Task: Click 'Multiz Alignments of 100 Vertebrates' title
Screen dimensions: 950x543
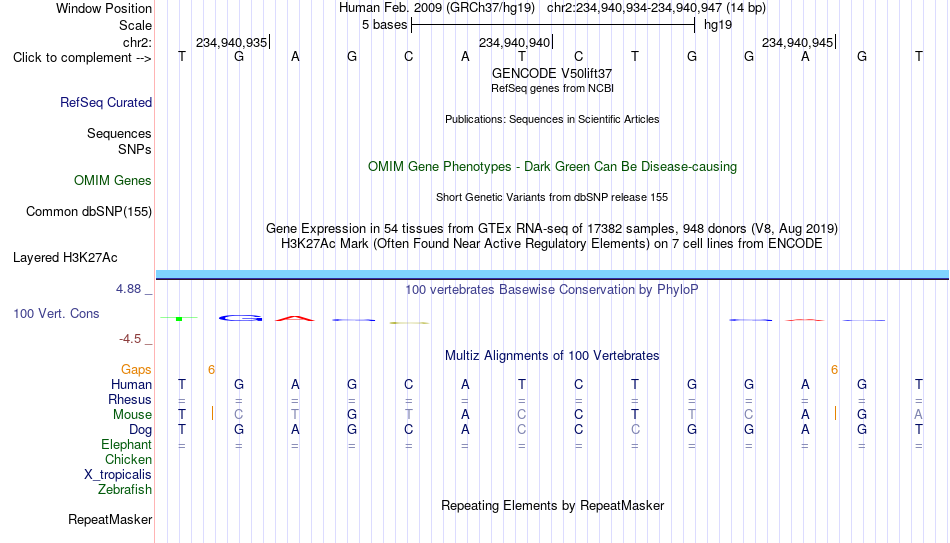Action: [x=552, y=356]
